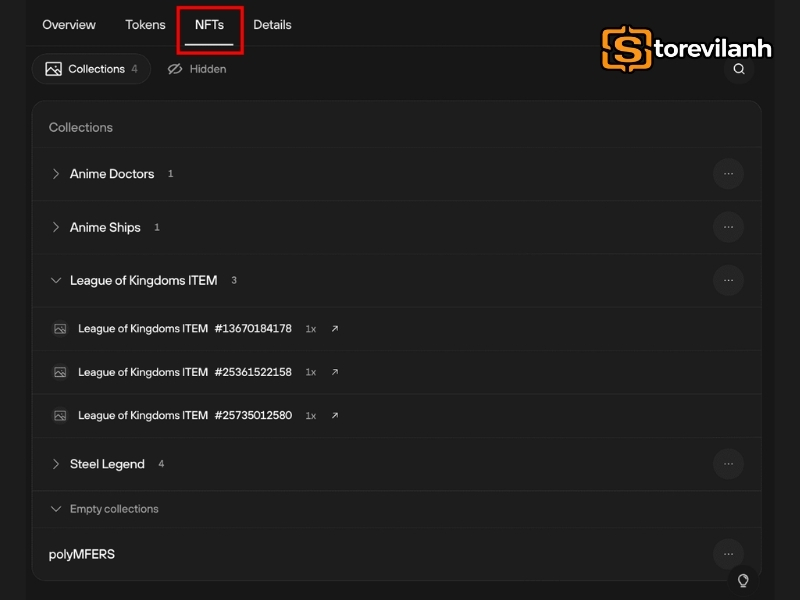Show Hidden NFTs list
Screen dimensions: 800x600
coord(197,69)
